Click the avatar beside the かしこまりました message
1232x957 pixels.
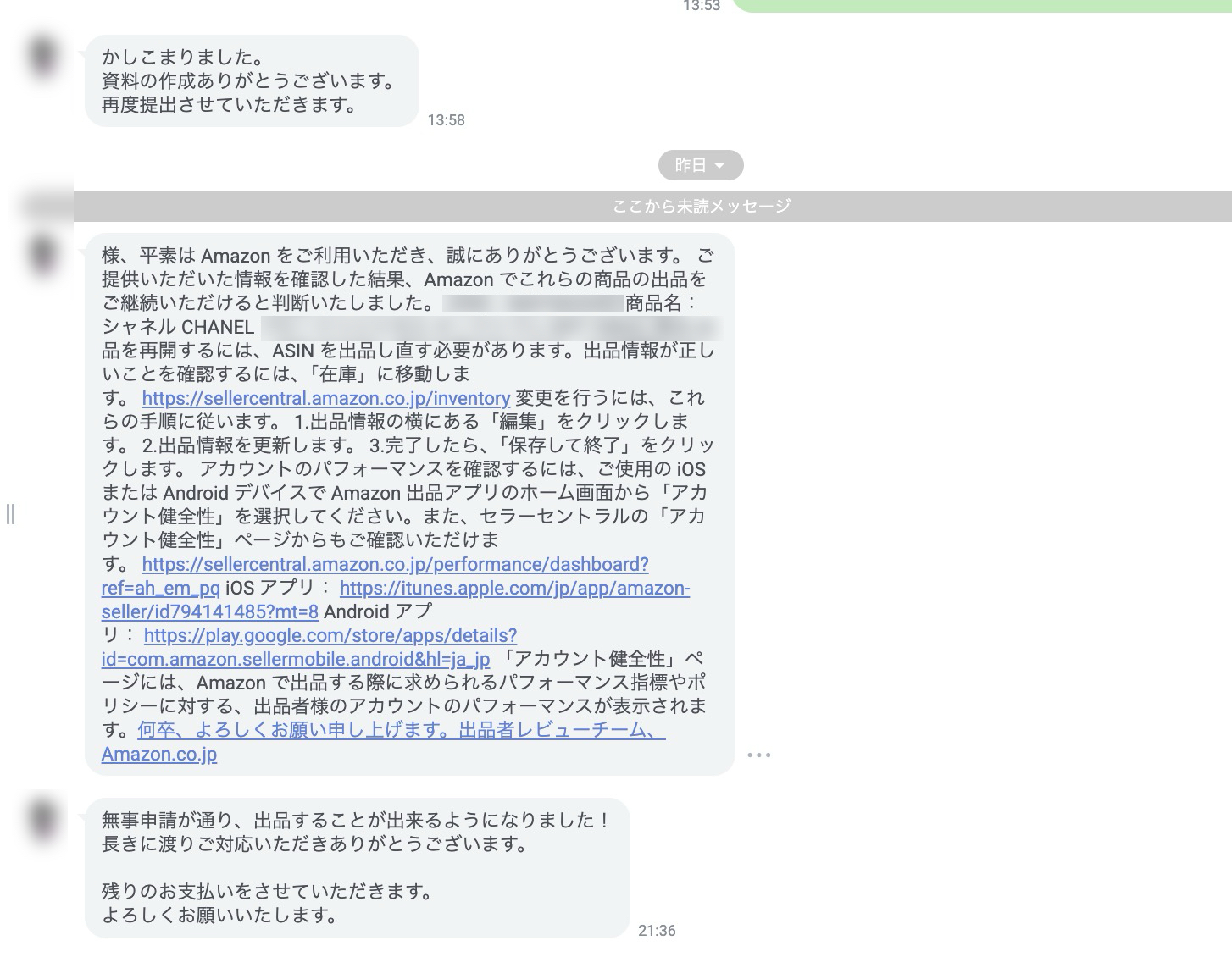42,58
